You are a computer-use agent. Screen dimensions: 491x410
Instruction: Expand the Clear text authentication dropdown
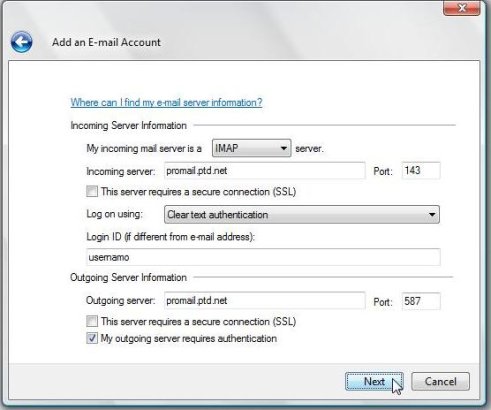302,214
